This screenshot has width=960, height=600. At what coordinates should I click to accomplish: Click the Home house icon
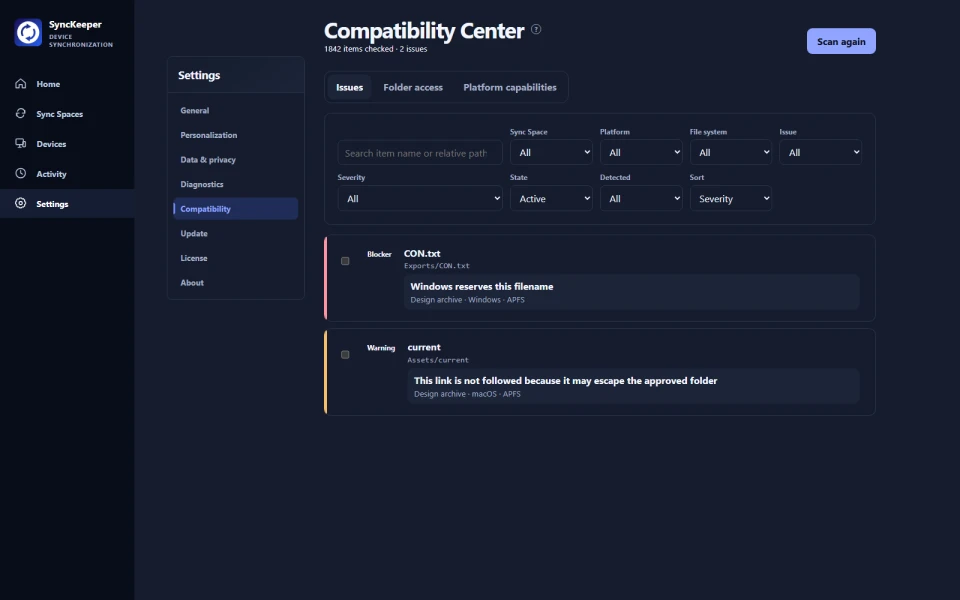pos(21,84)
